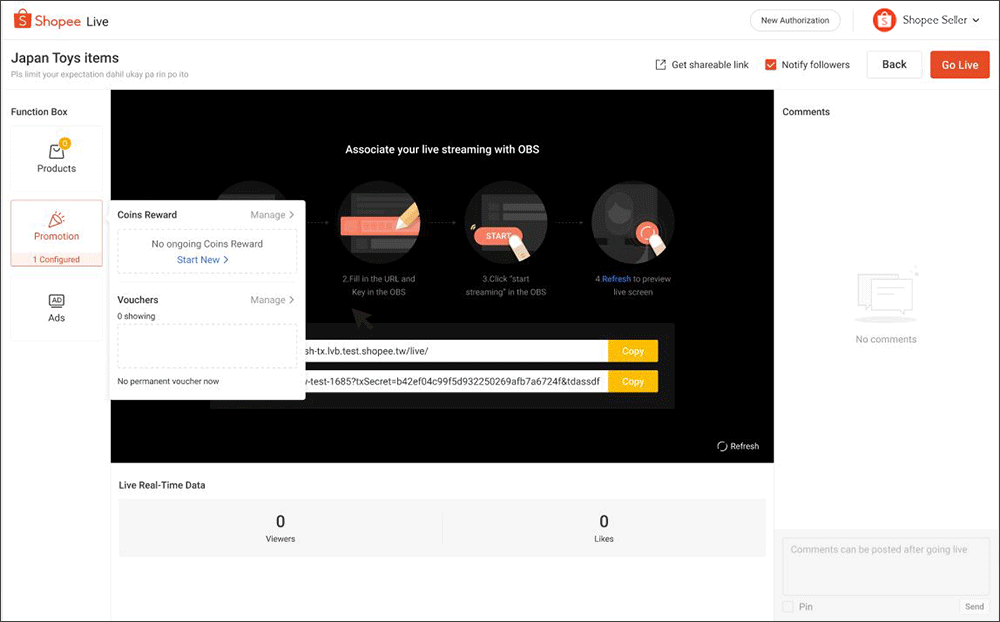Click the Shopee Seller avatar icon
This screenshot has width=1000, height=622.
pos(884,19)
